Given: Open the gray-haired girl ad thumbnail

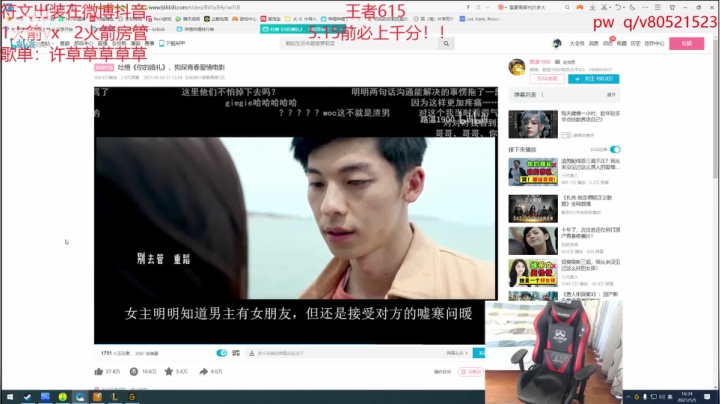Looking at the screenshot, I should coord(533,124).
